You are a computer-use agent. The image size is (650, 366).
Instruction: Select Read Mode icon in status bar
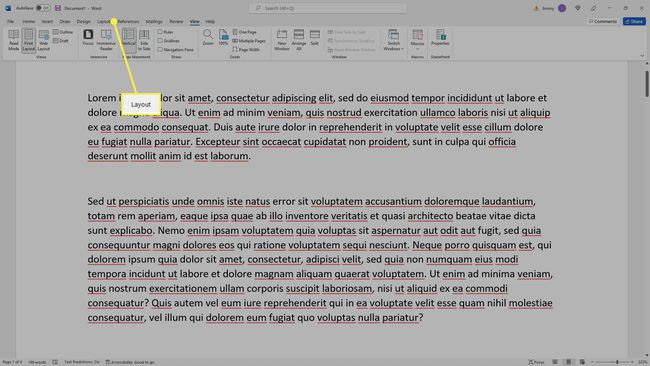coord(555,362)
